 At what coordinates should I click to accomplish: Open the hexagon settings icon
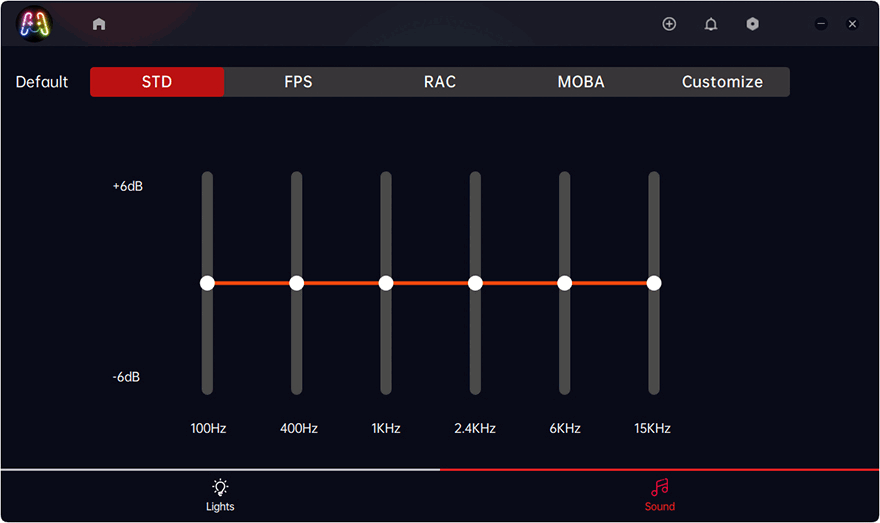point(753,24)
